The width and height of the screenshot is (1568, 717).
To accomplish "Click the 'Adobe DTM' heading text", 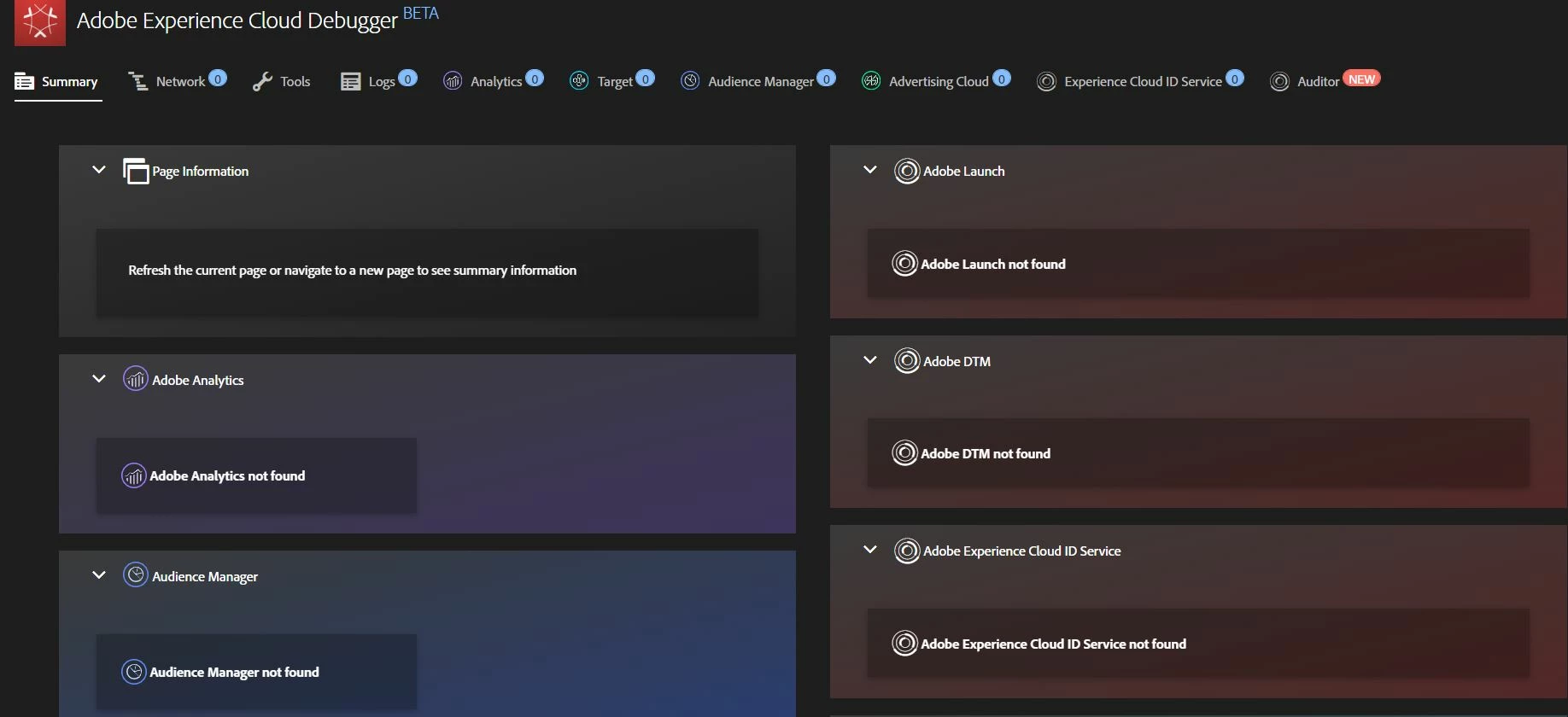I will [957, 362].
